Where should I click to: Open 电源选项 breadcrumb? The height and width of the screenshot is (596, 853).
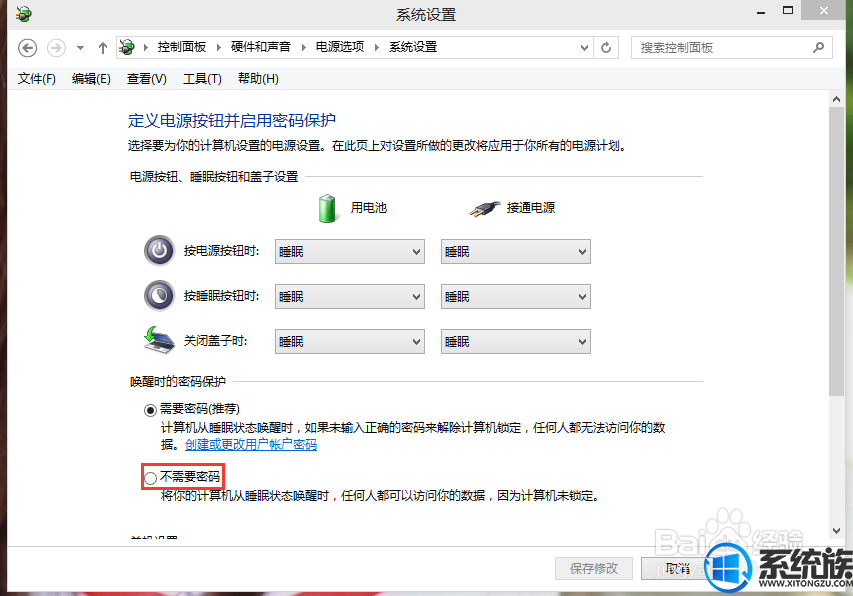tap(340, 47)
